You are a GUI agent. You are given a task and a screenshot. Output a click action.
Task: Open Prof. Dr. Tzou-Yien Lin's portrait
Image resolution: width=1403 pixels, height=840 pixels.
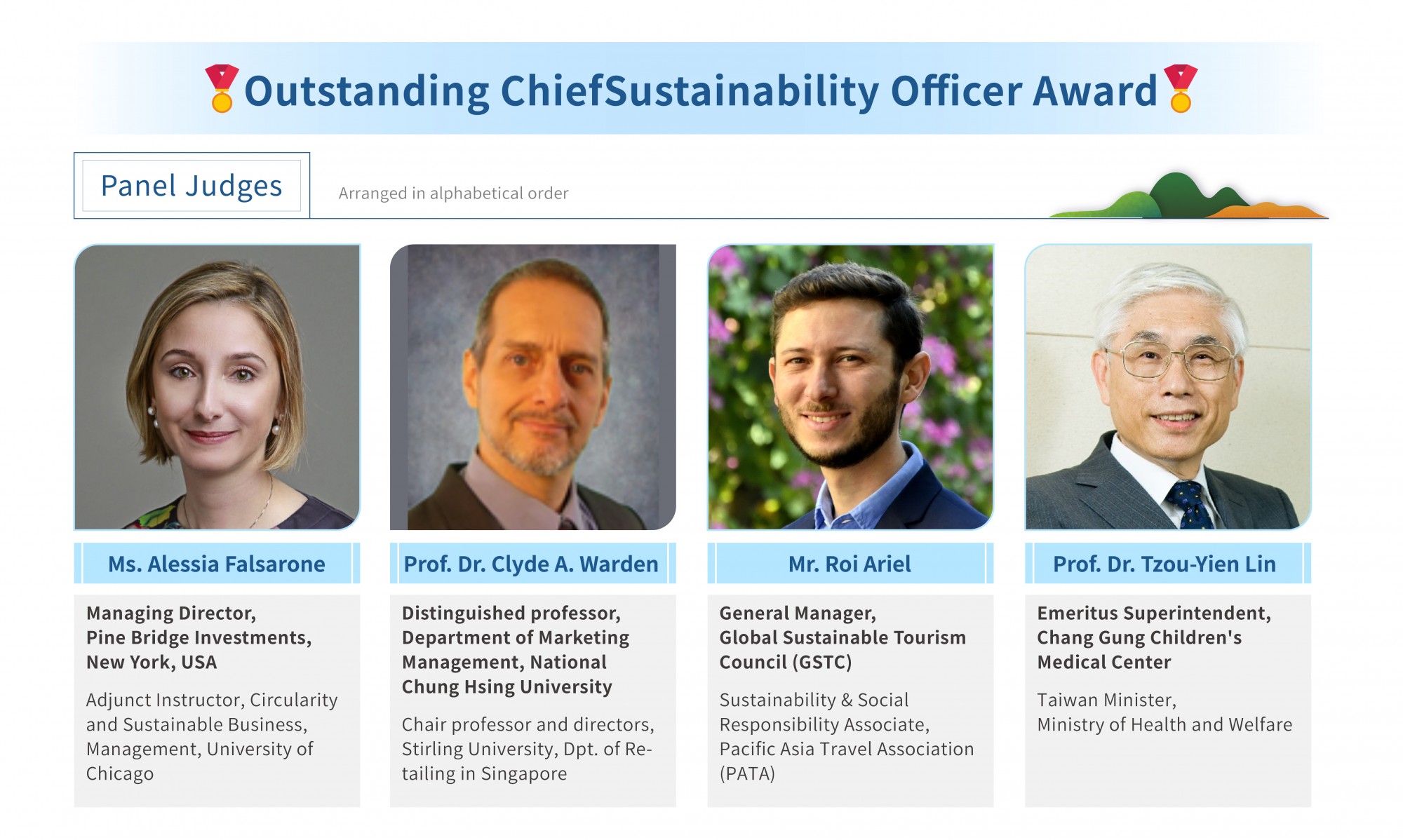pos(1168,387)
